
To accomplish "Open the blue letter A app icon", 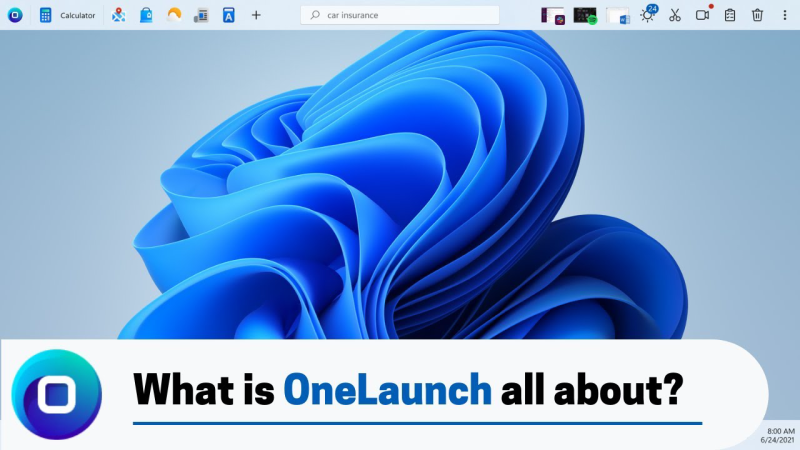I will 229,15.
